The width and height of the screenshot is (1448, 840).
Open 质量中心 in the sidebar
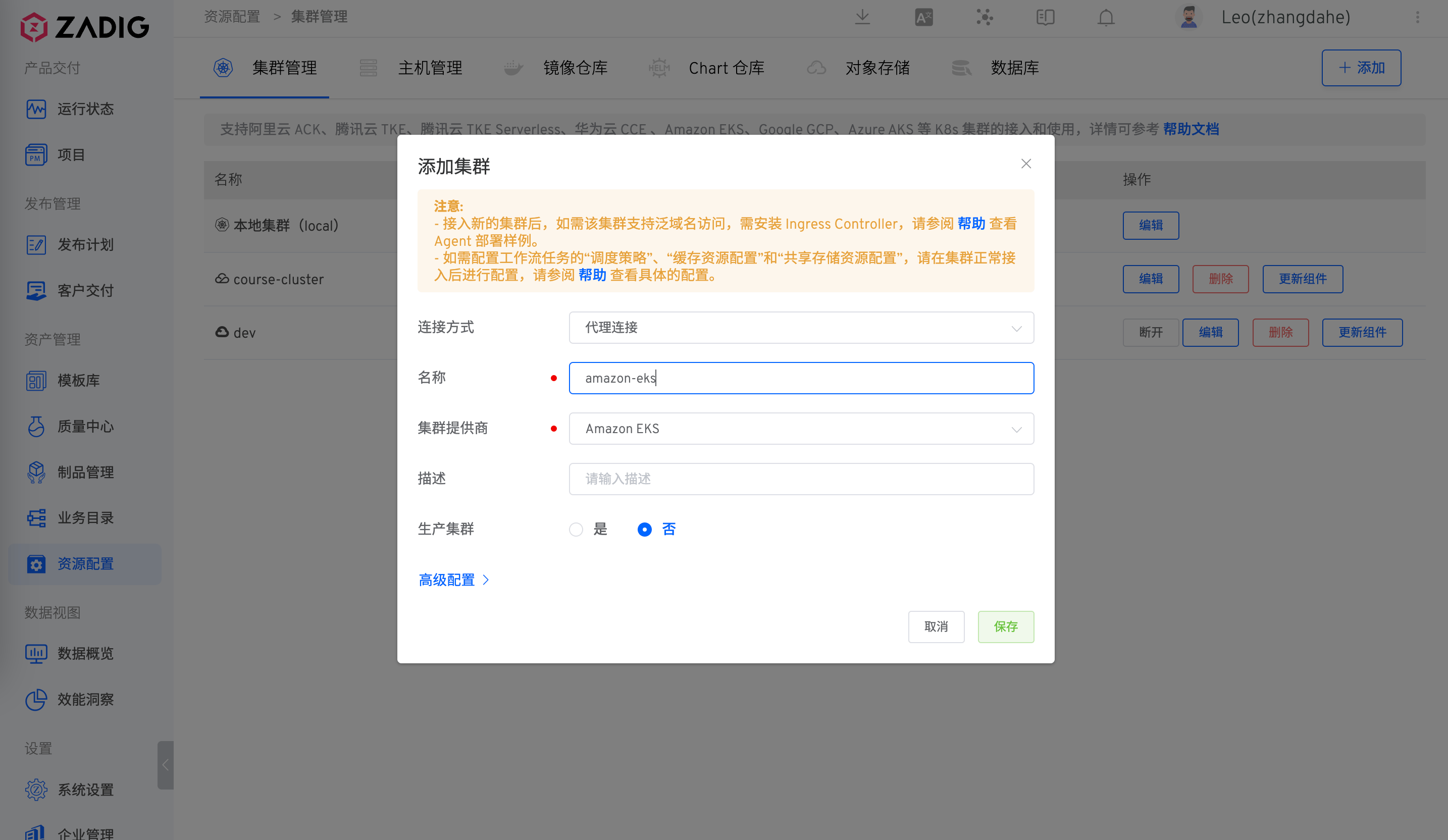70,427
